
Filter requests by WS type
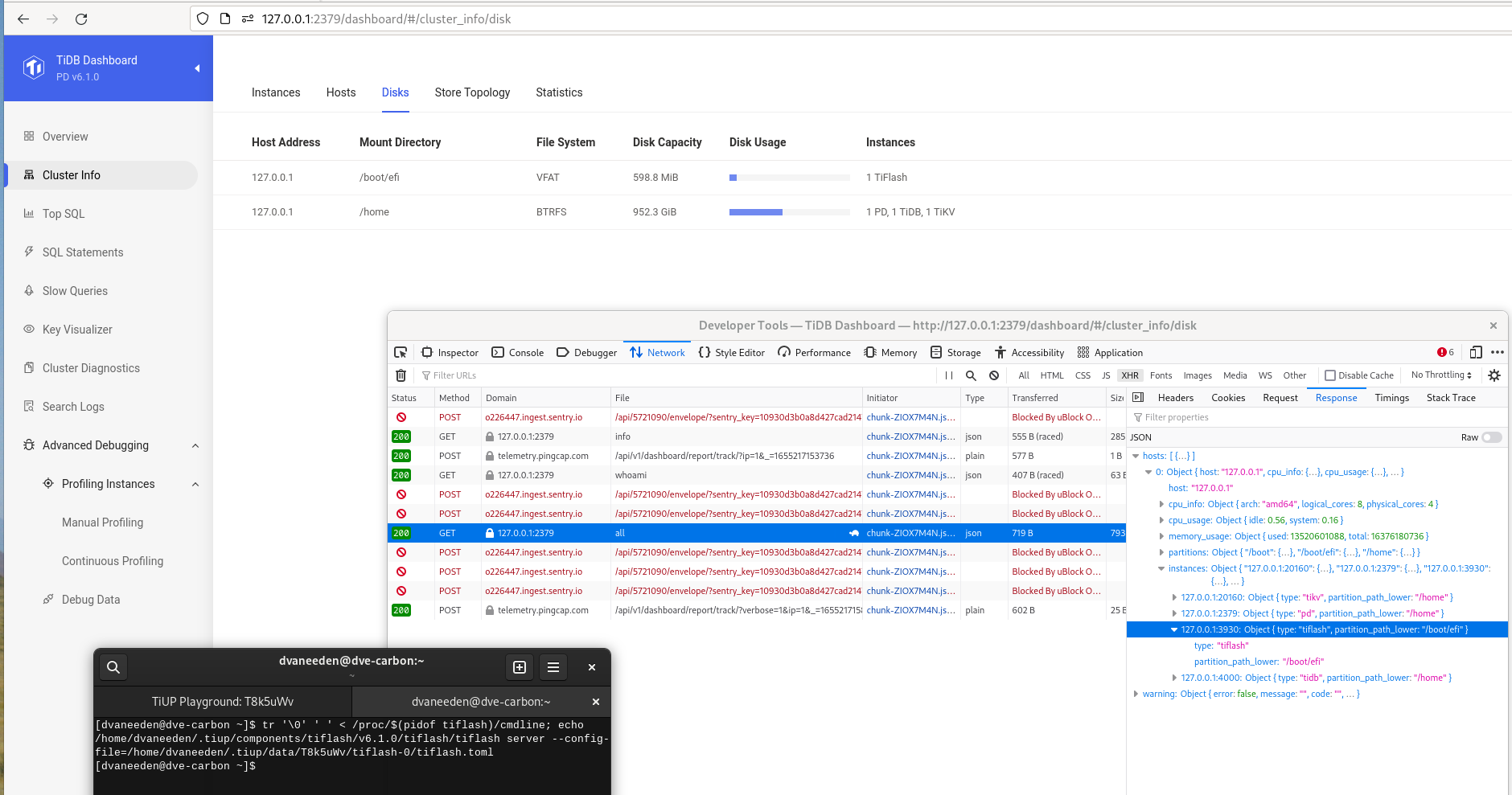[x=1265, y=375]
